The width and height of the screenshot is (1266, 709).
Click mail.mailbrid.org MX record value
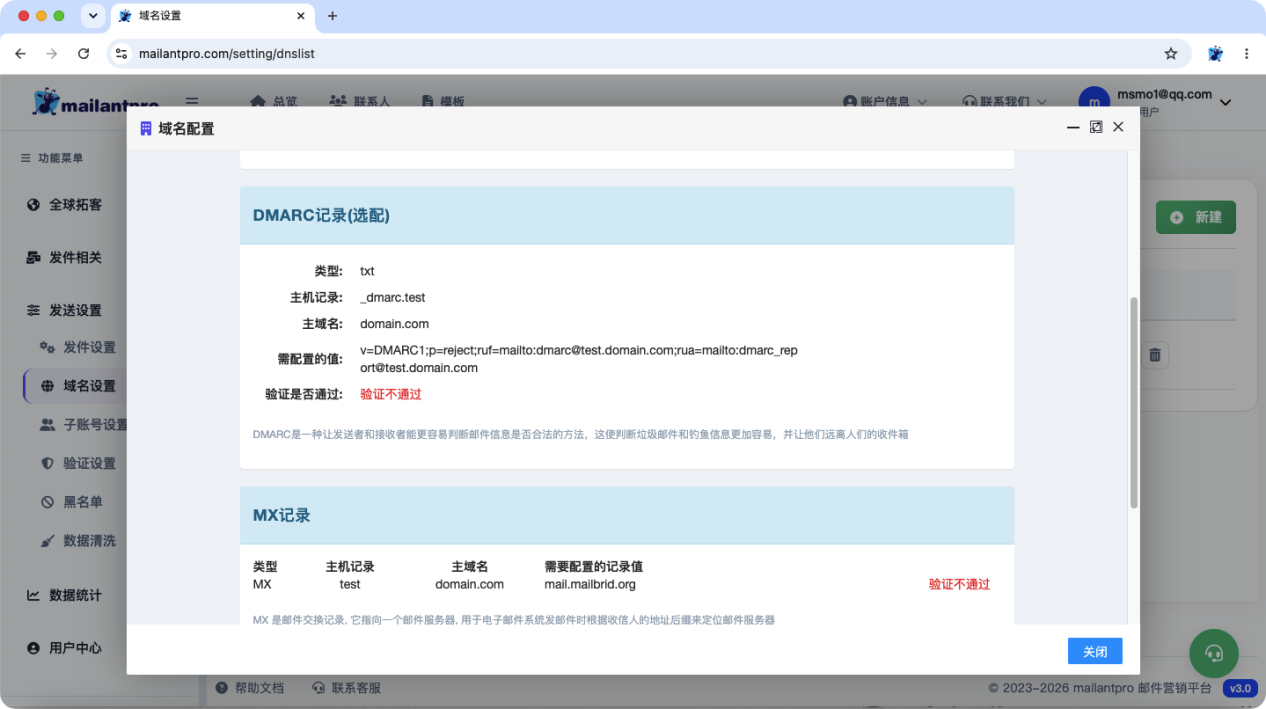coord(590,584)
